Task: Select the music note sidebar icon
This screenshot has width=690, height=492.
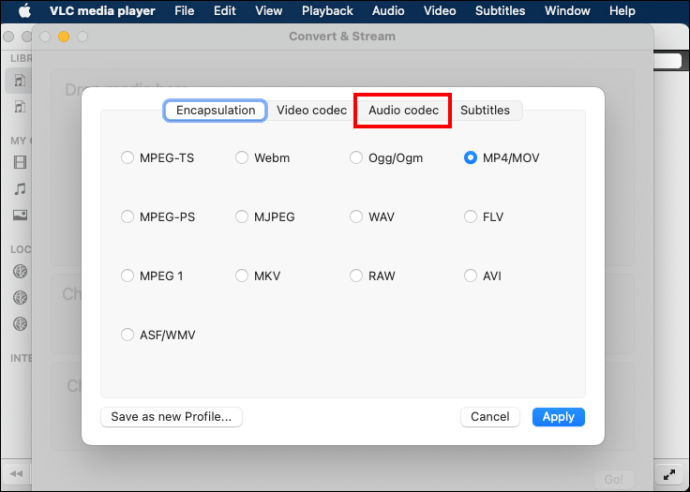Action: coord(20,188)
